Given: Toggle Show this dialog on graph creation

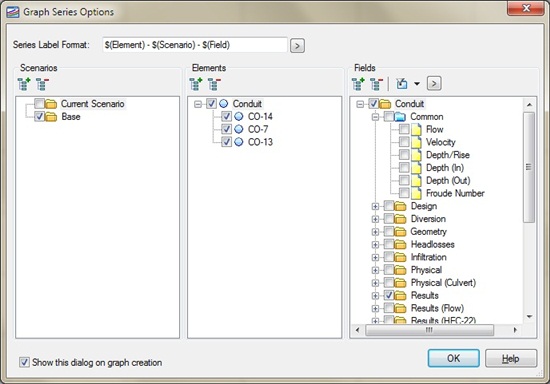Looking at the screenshot, I should point(24,362).
